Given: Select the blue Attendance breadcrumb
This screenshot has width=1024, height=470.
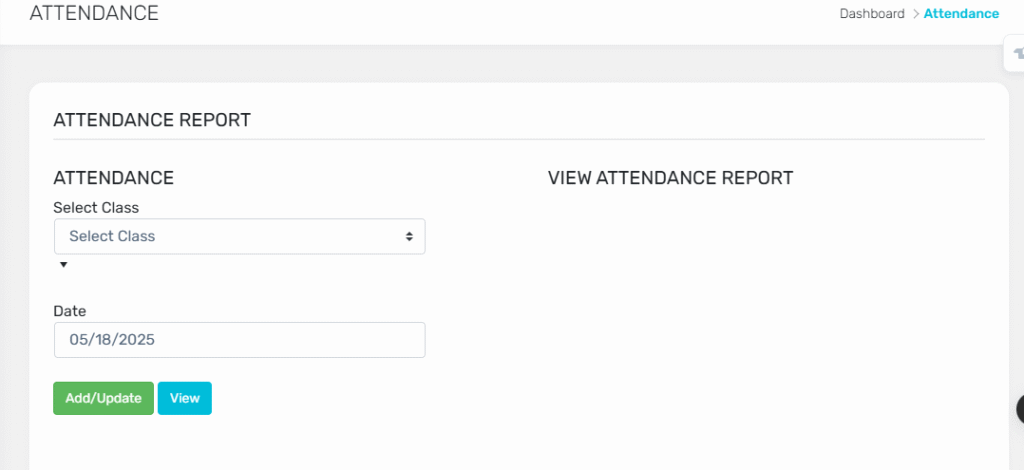Looking at the screenshot, I should [961, 14].
